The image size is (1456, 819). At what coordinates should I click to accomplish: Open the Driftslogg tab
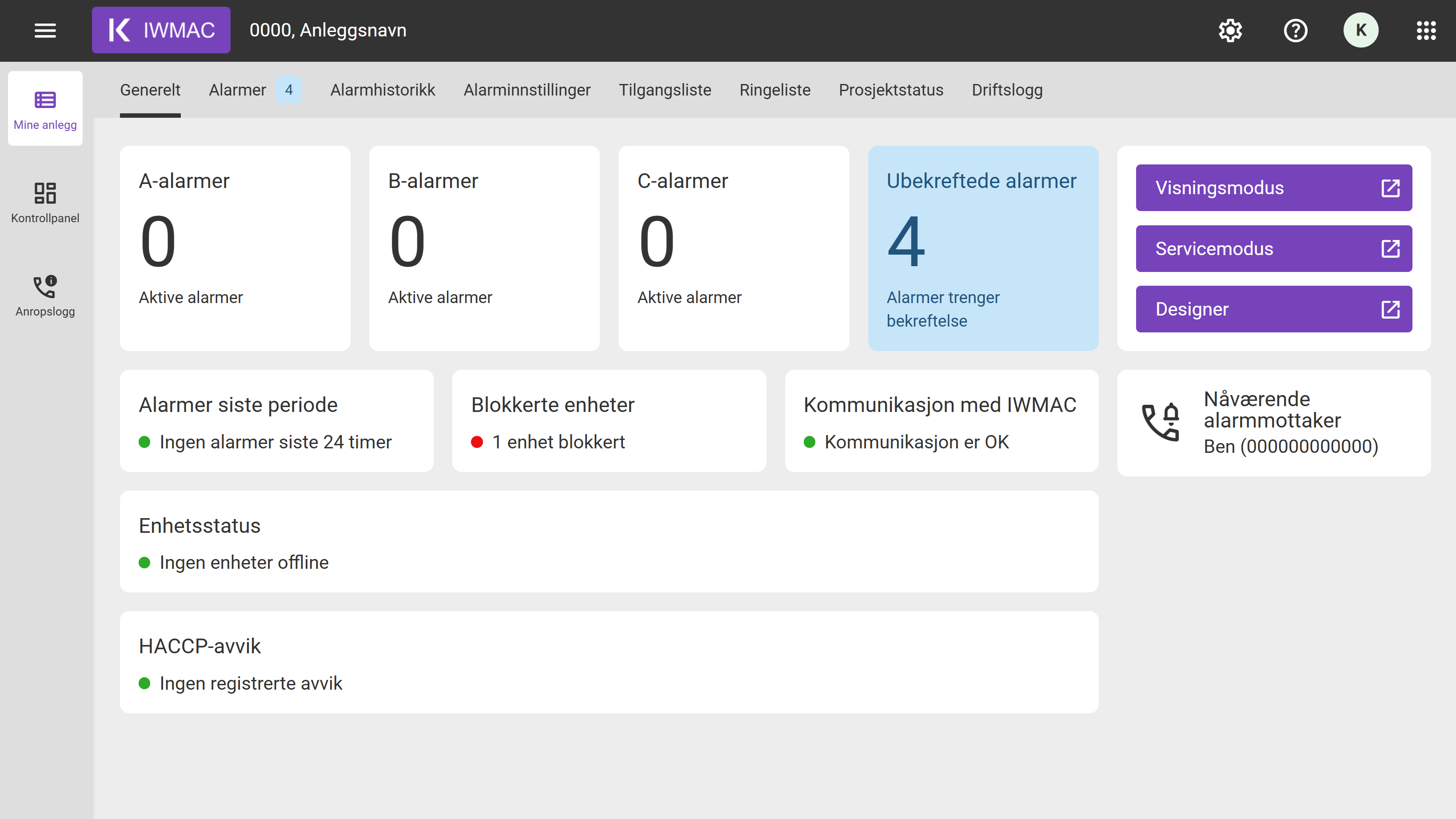1007,90
